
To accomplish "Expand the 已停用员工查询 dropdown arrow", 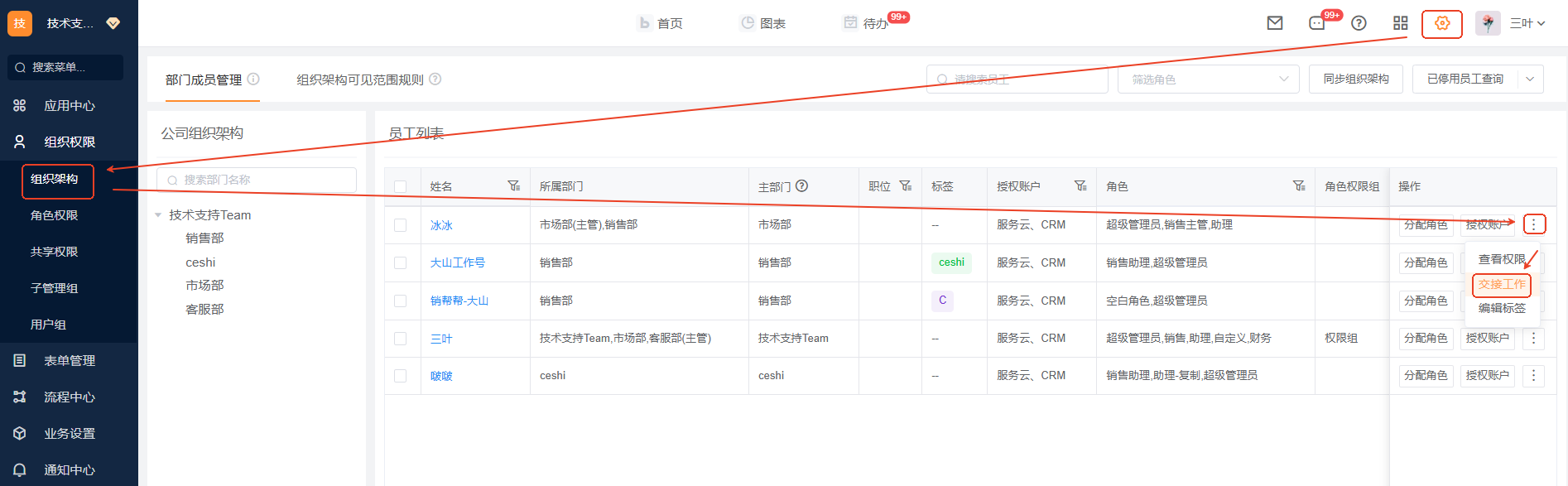I will click(1530, 79).
